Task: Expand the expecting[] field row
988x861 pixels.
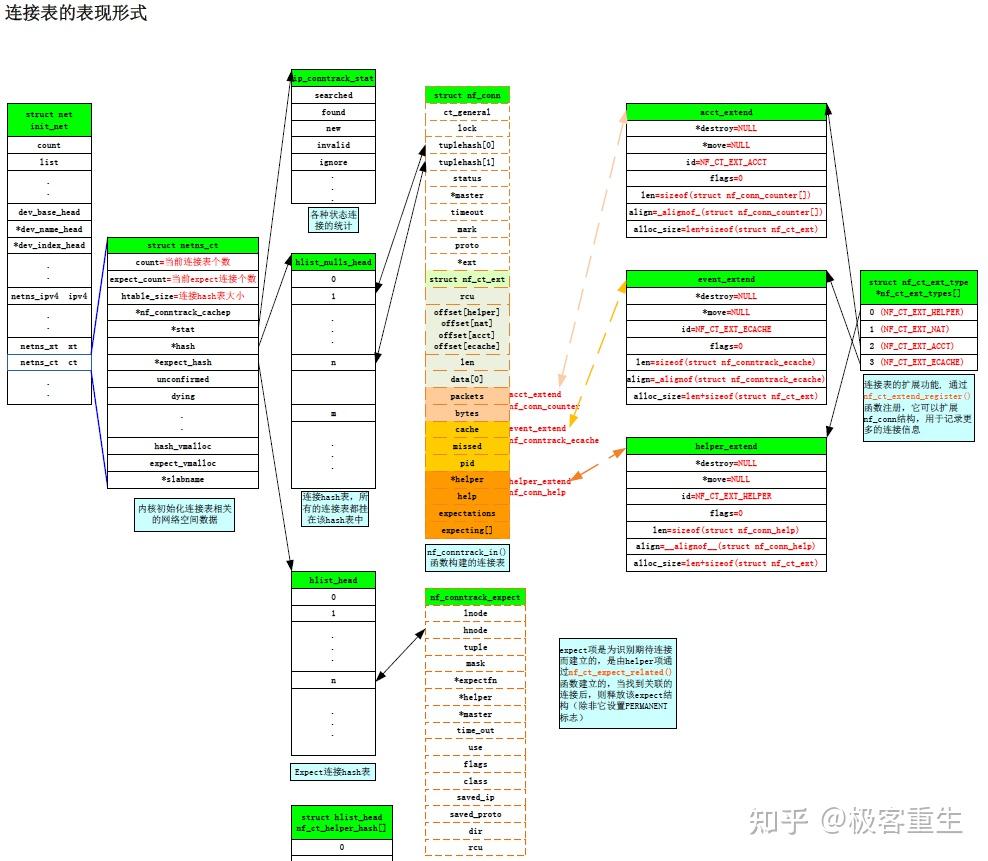Action: [x=466, y=530]
